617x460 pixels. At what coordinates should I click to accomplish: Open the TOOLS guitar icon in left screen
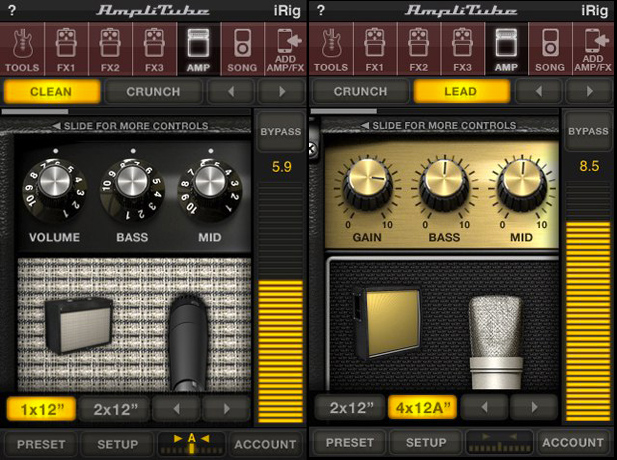(22, 49)
